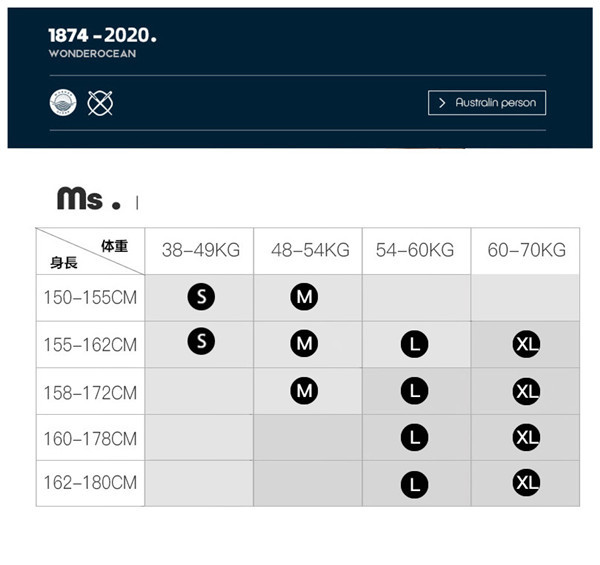Click the 1874–2020 title text

click(x=103, y=35)
